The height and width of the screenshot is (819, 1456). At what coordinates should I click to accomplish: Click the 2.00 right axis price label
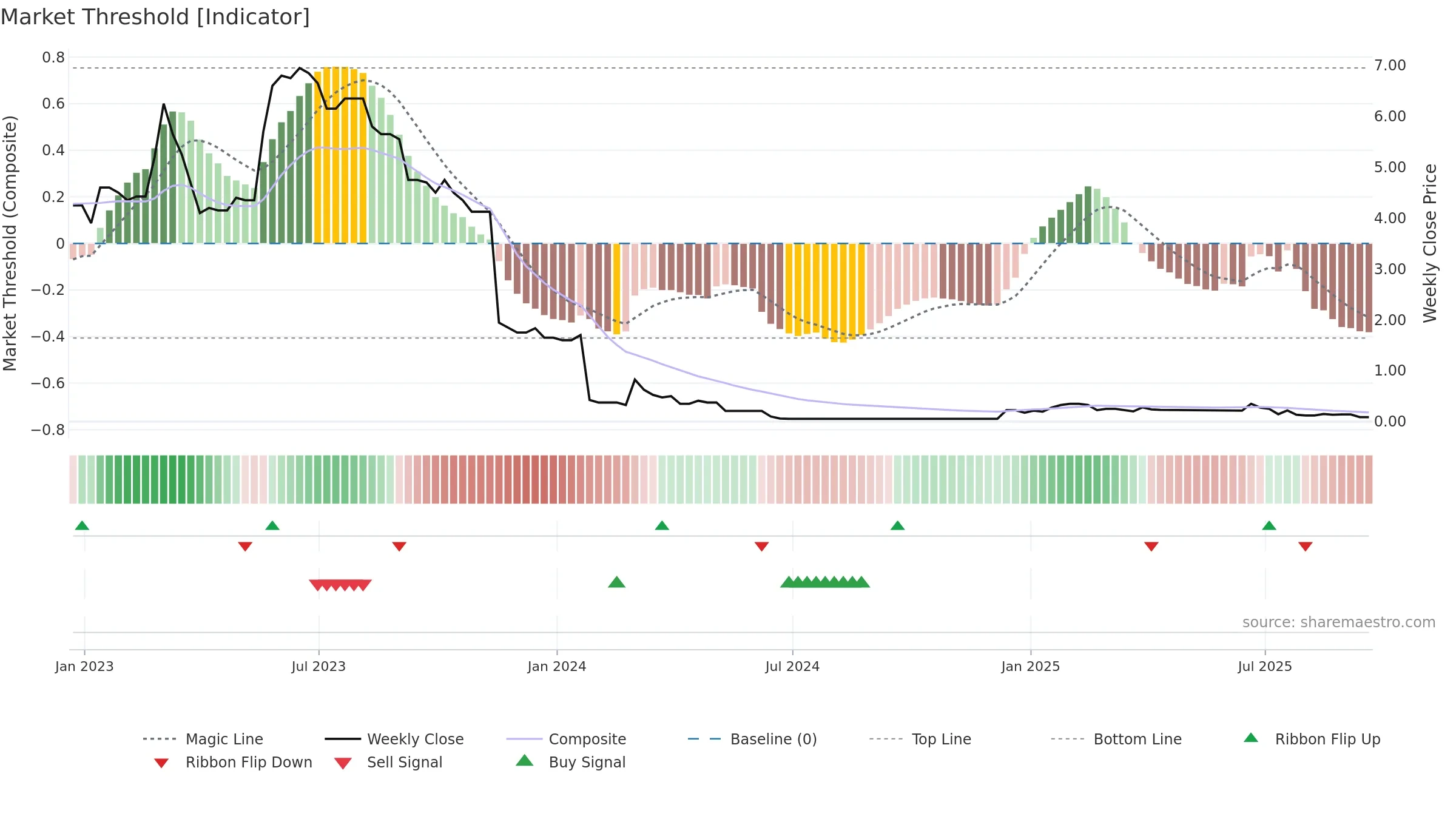click(x=1390, y=320)
